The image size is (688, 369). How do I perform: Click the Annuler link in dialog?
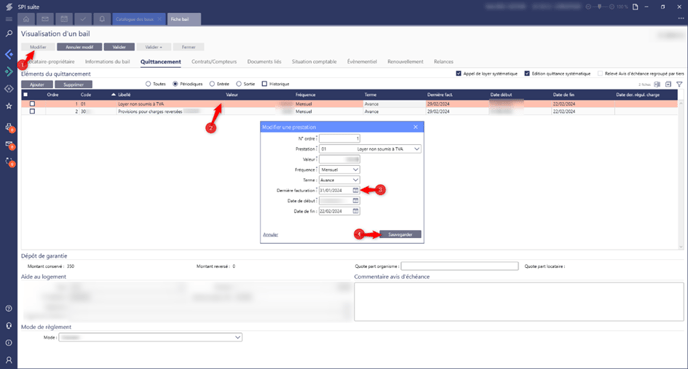(270, 235)
